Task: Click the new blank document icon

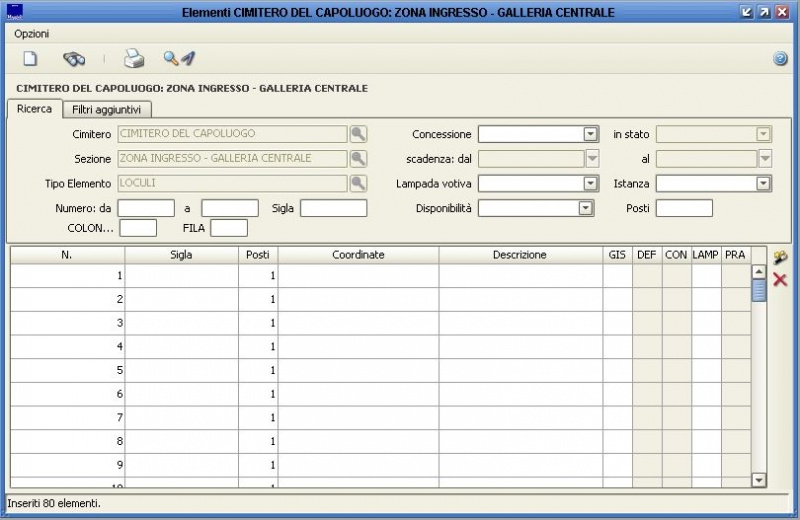Action: tap(30, 59)
